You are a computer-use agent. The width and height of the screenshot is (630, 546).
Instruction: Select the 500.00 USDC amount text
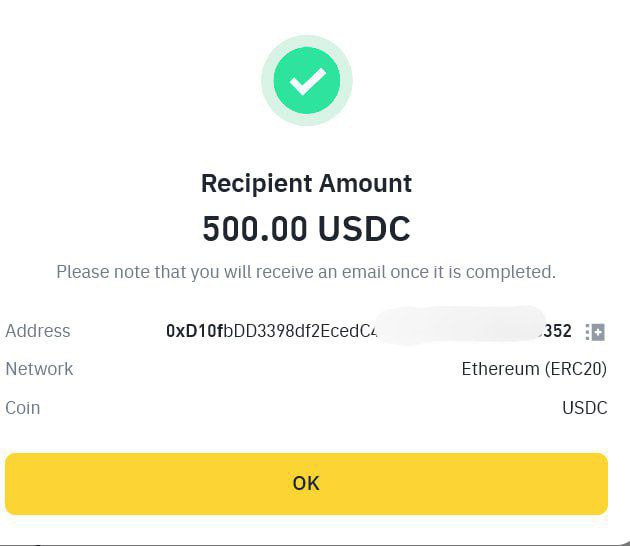[x=307, y=229]
